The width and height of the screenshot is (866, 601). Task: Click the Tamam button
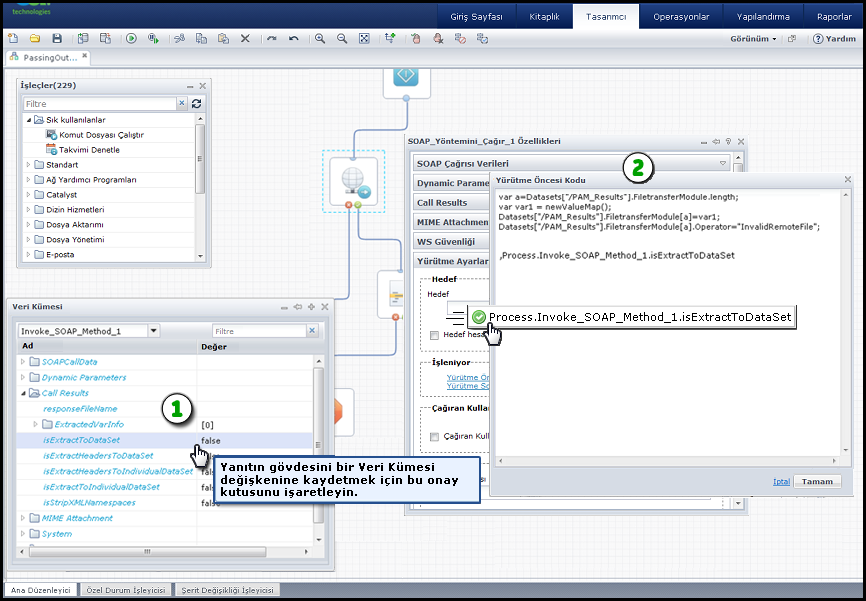click(817, 481)
